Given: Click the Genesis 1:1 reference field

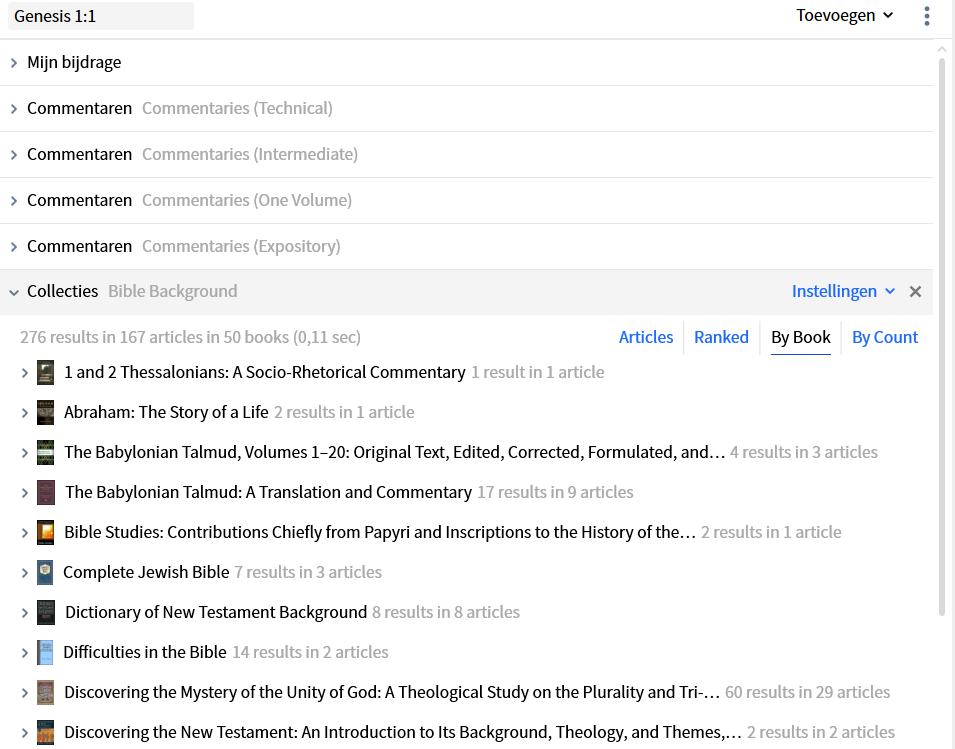Looking at the screenshot, I should [x=100, y=16].
